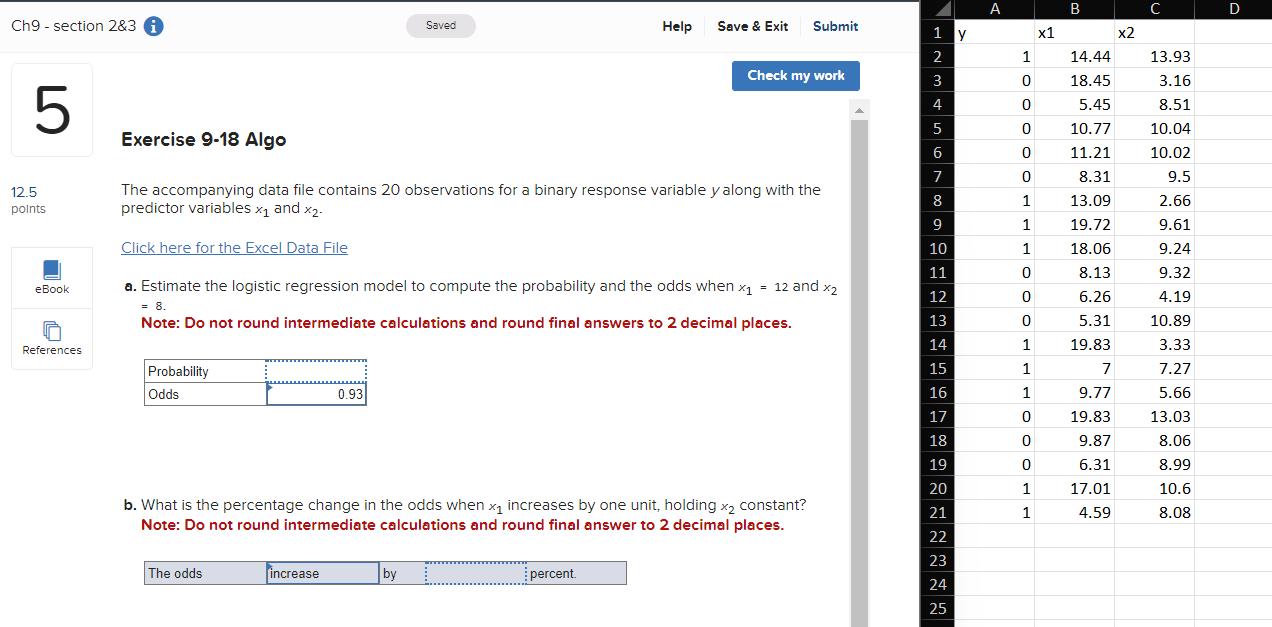1272x627 pixels.
Task: Select cell B2 containing 14.44
Action: point(1074,56)
